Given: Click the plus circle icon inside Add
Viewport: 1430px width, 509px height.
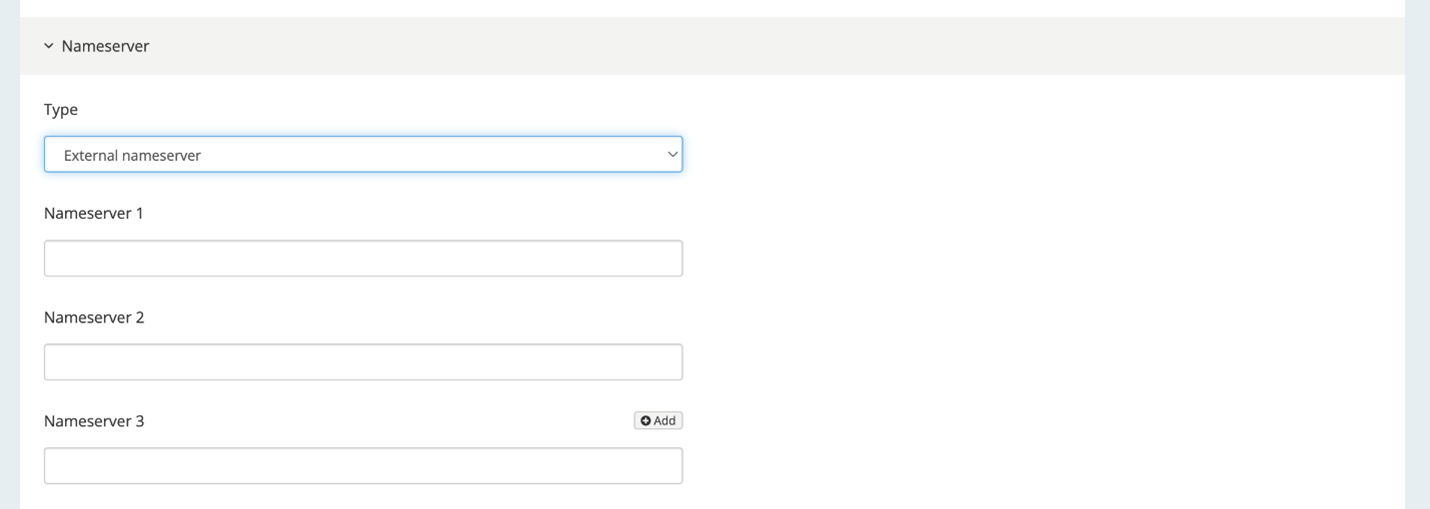Looking at the screenshot, I should (646, 421).
